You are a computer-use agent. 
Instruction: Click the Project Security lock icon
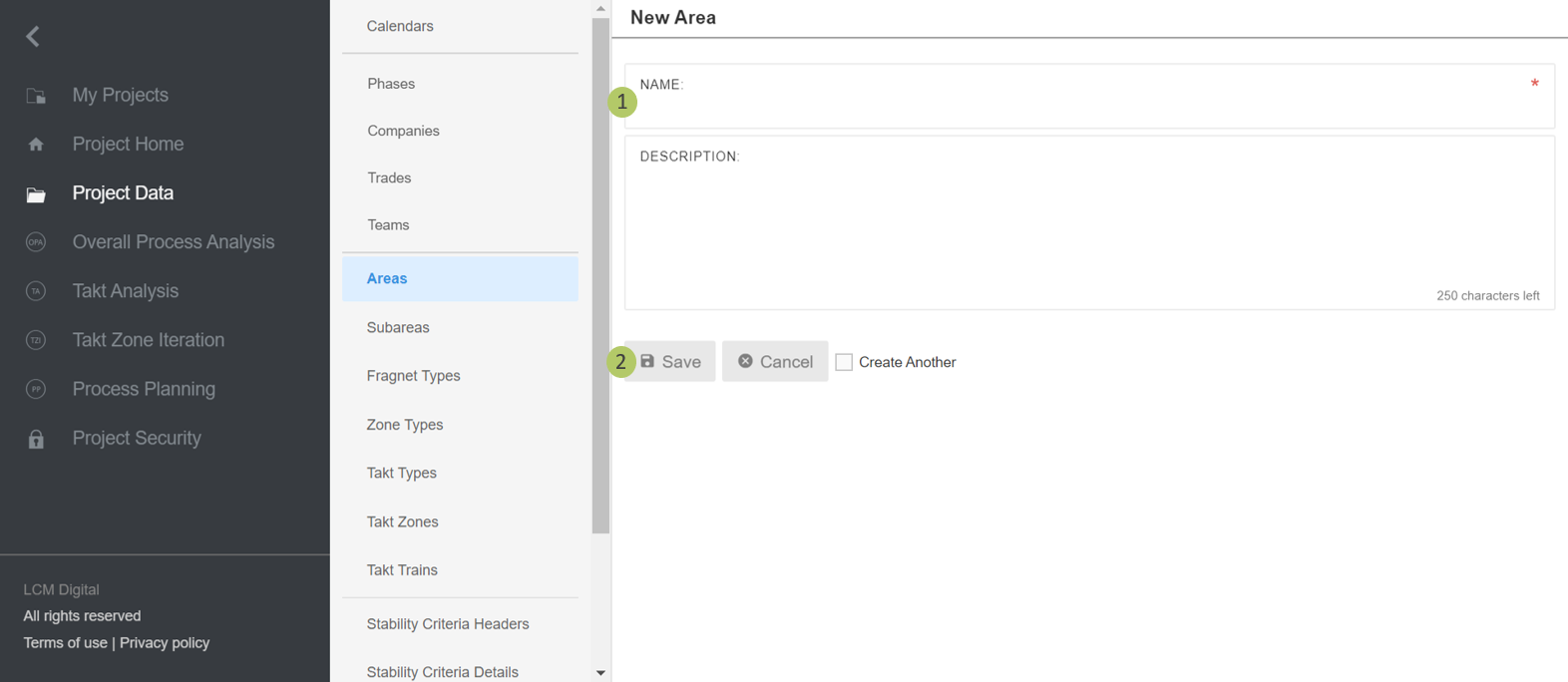(x=36, y=439)
